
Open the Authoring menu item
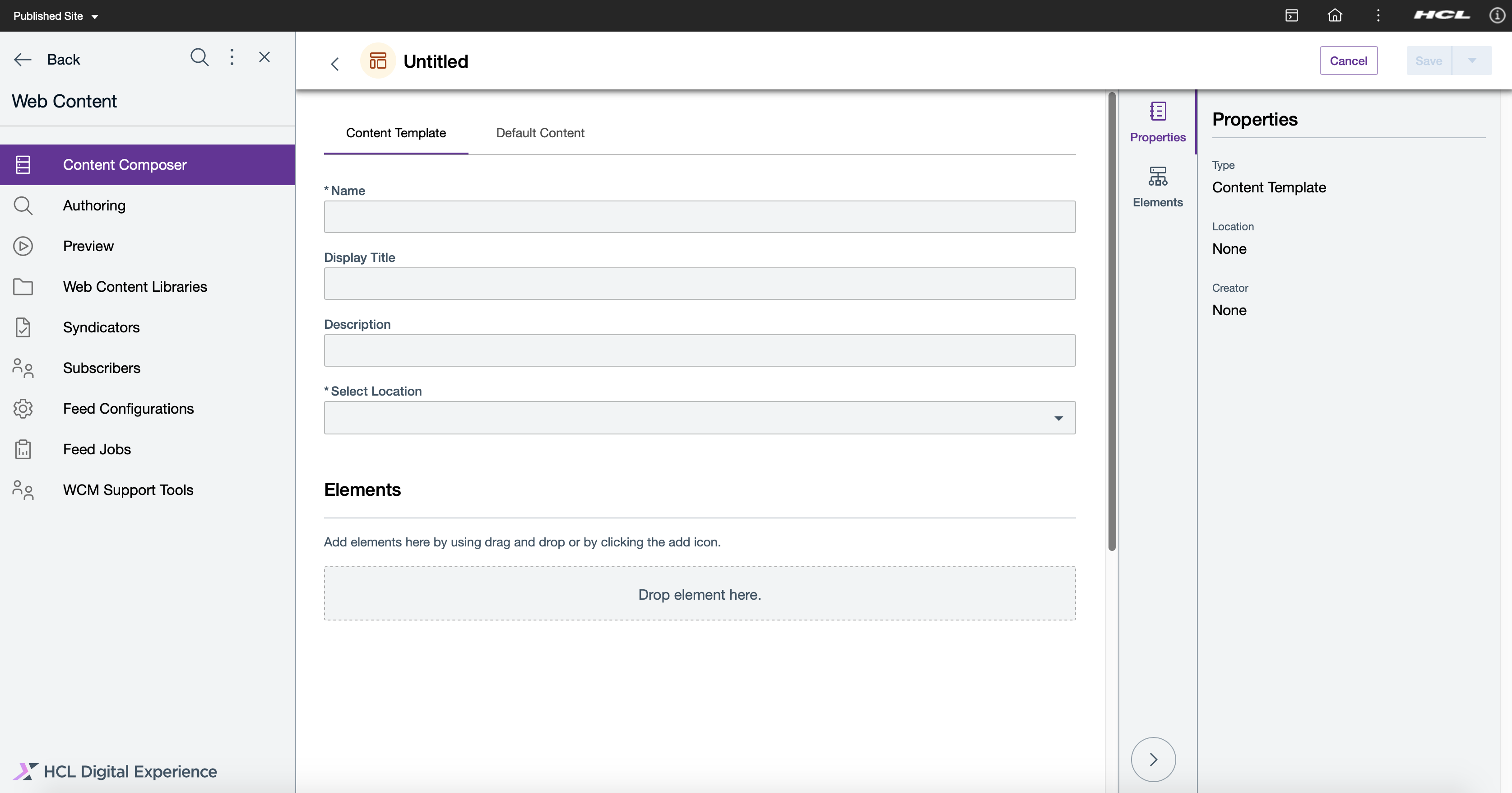(147, 205)
